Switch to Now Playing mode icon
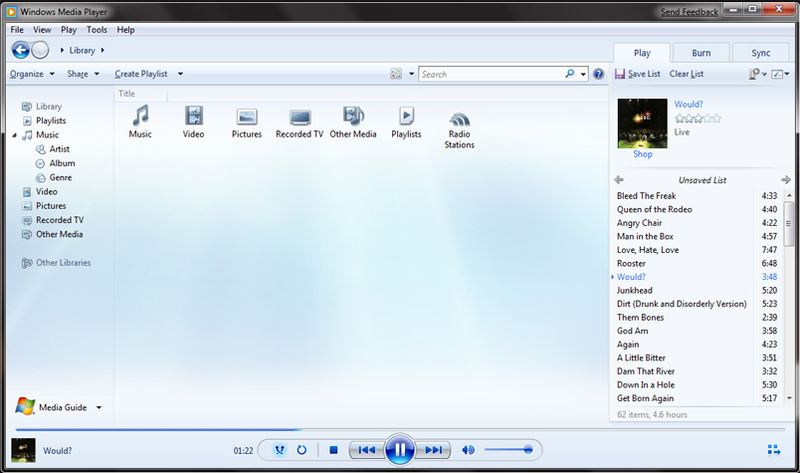Viewport: 800px width, 473px height. [774, 450]
